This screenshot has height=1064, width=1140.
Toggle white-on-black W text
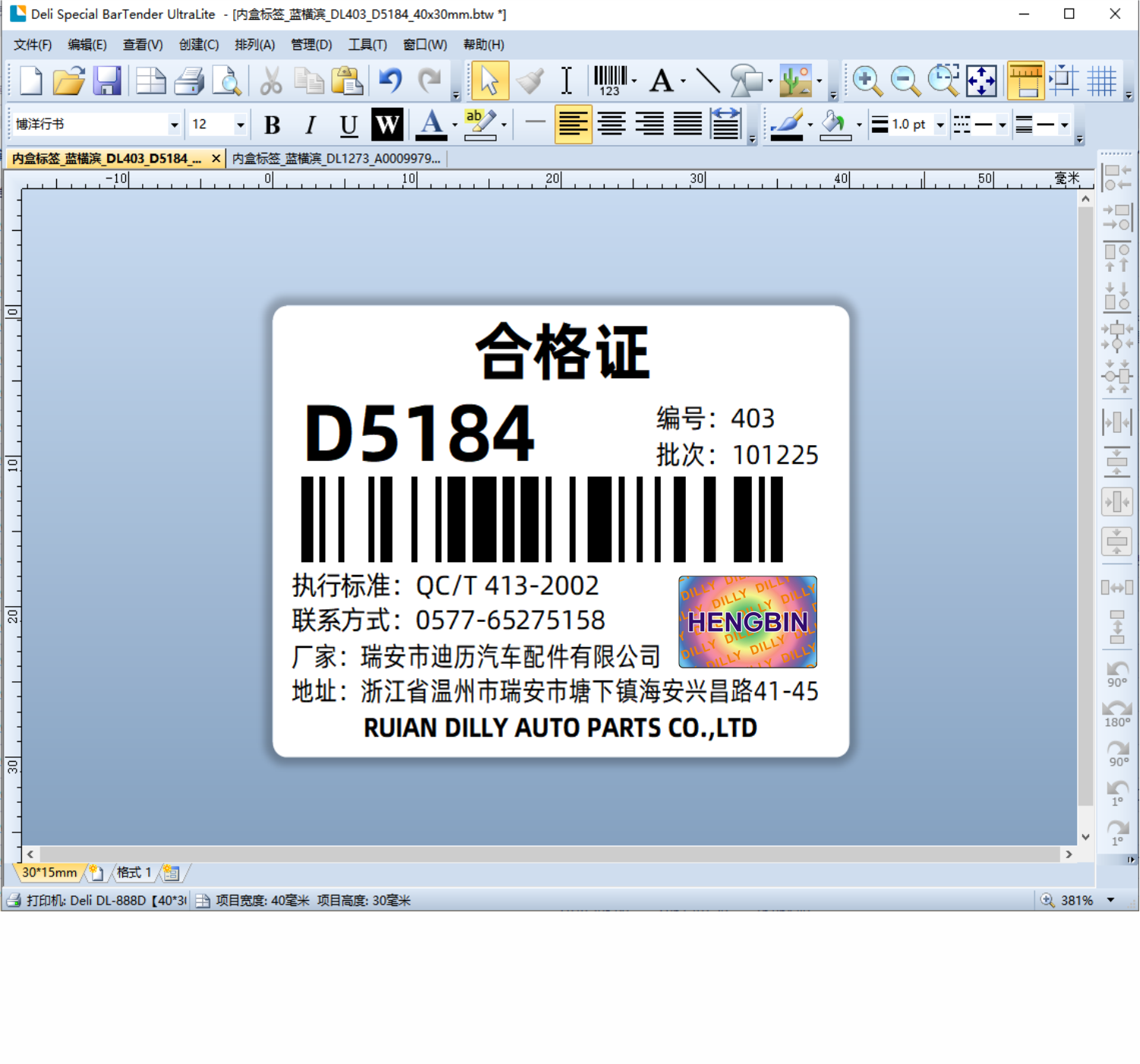coord(387,125)
